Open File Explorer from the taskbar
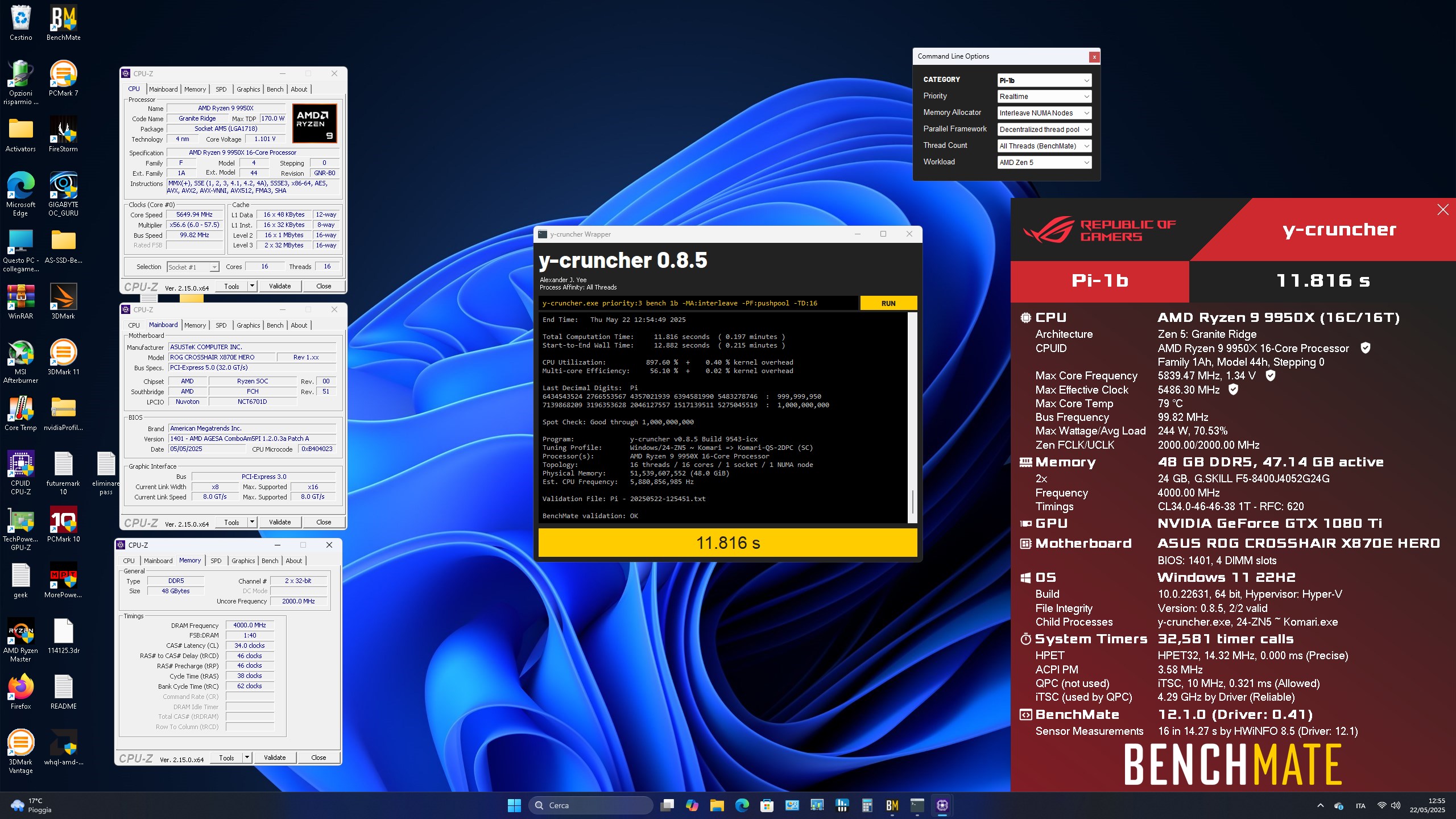 click(717, 805)
